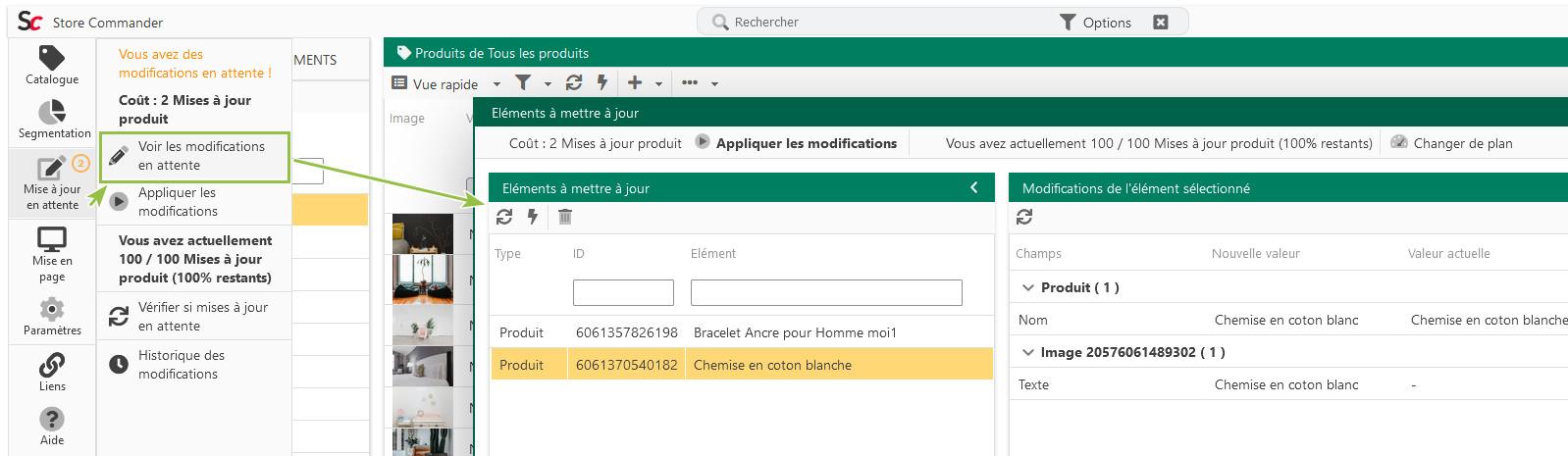The image size is (1568, 456).
Task: Expand the Vue rapide dropdown
Action: 497,84
